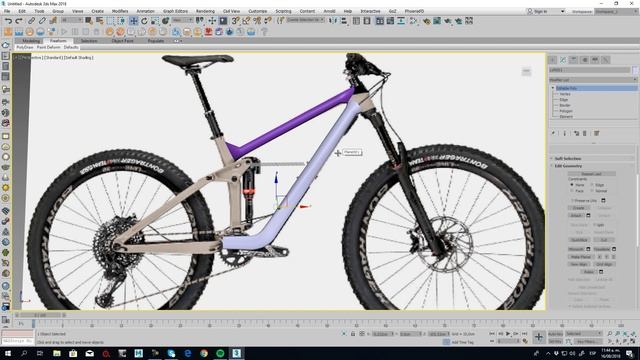Click Play Animation button
Viewport: 640px width, 360px height.
(508, 334)
